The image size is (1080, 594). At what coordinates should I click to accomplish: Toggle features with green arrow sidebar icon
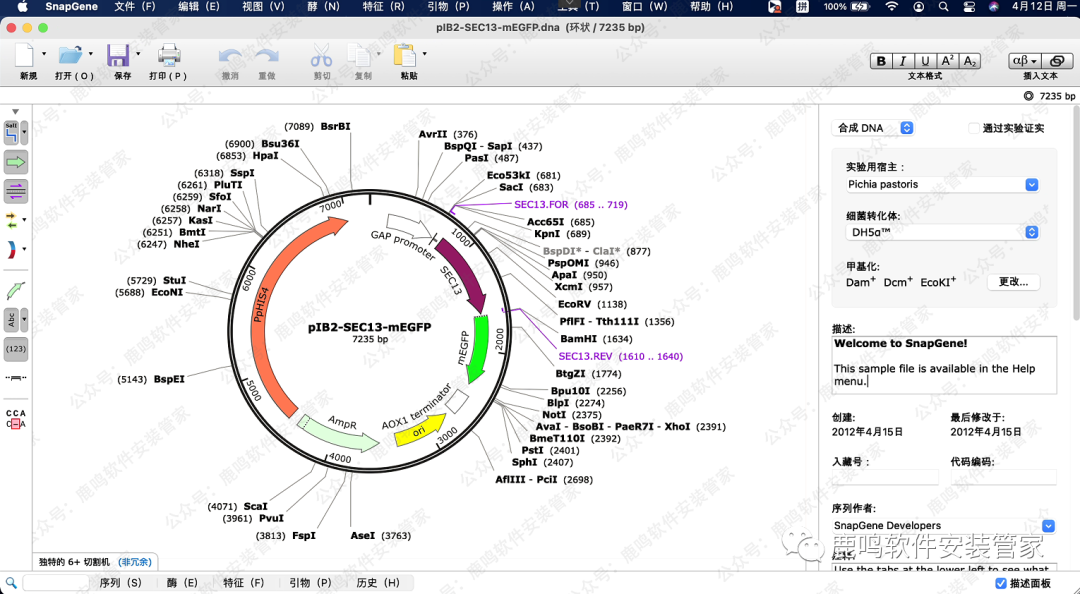pos(16,162)
